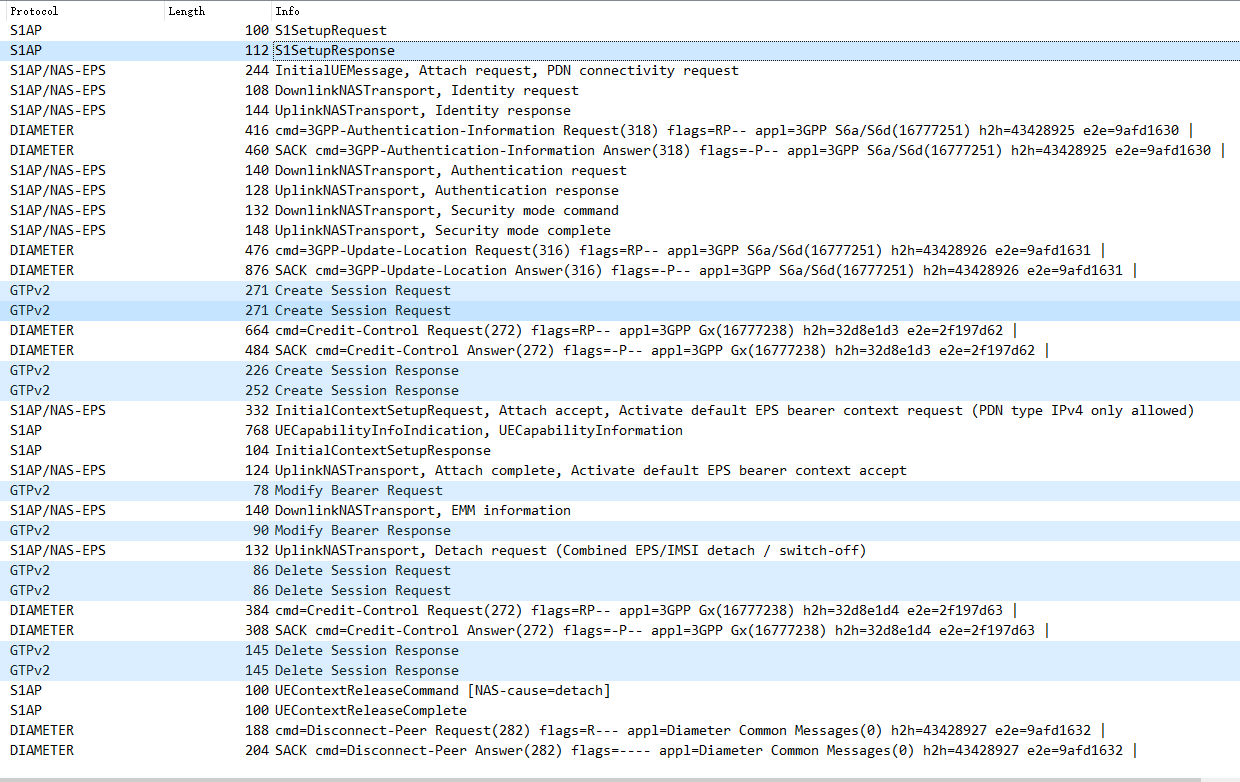Select the Security mode complete row
Screen dimensions: 1240x782
tap(620, 231)
